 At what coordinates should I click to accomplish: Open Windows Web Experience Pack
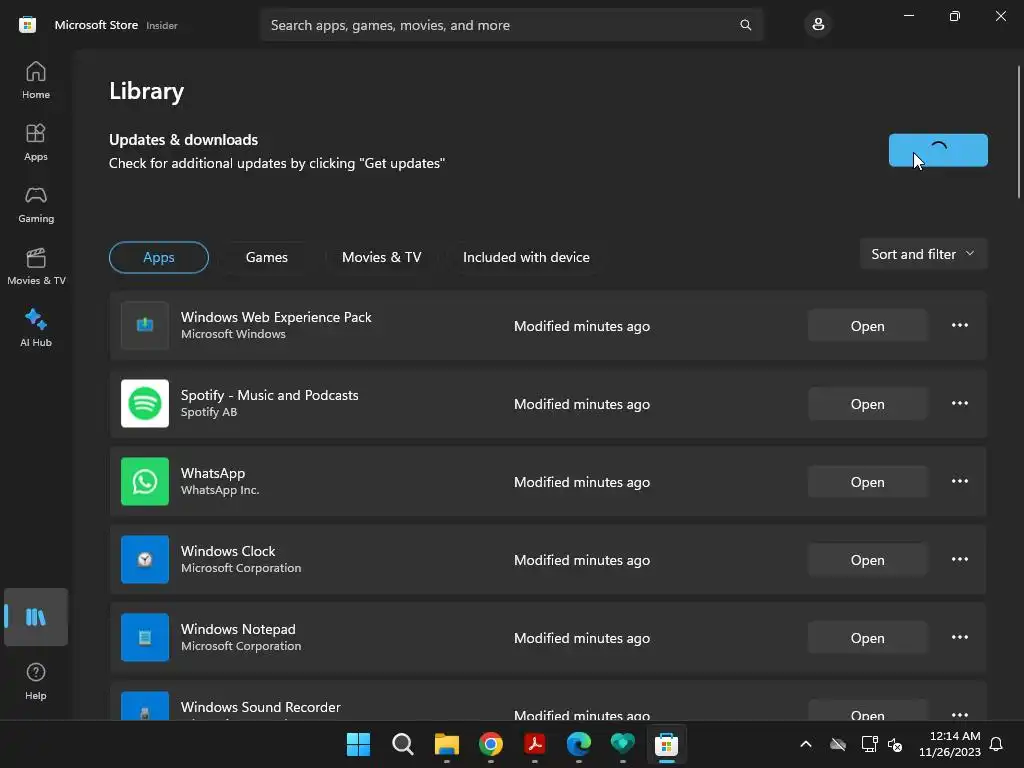tap(867, 326)
